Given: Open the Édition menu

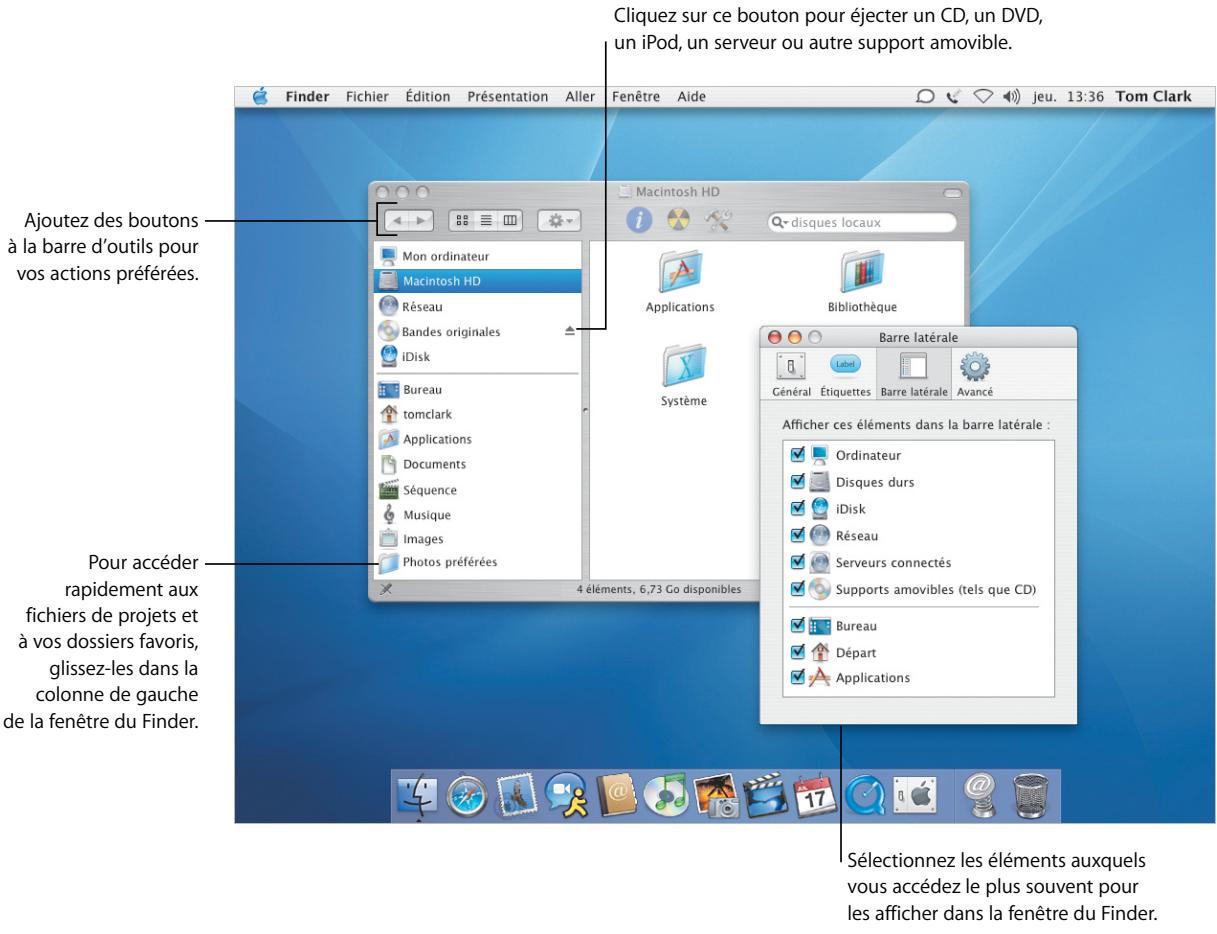Looking at the screenshot, I should [x=429, y=97].
